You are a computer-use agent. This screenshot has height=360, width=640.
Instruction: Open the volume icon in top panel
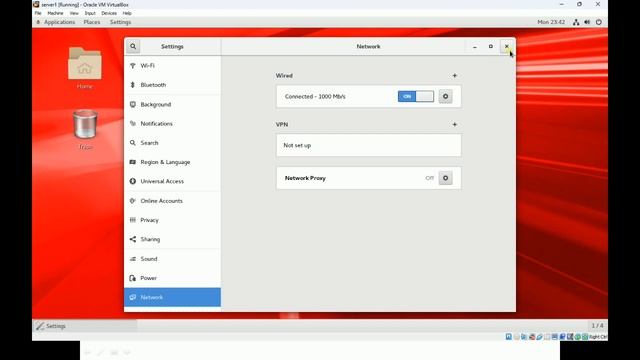click(587, 22)
